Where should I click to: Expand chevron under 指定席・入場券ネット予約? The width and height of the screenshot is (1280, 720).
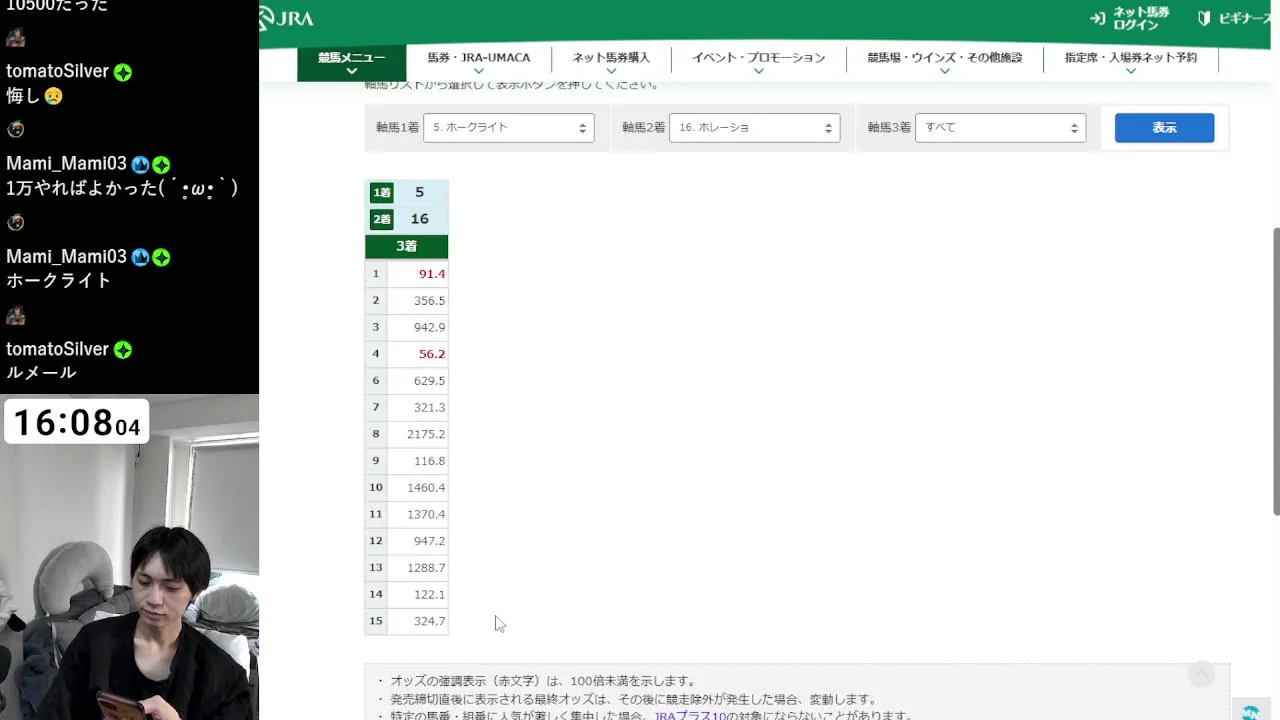coord(1130,72)
